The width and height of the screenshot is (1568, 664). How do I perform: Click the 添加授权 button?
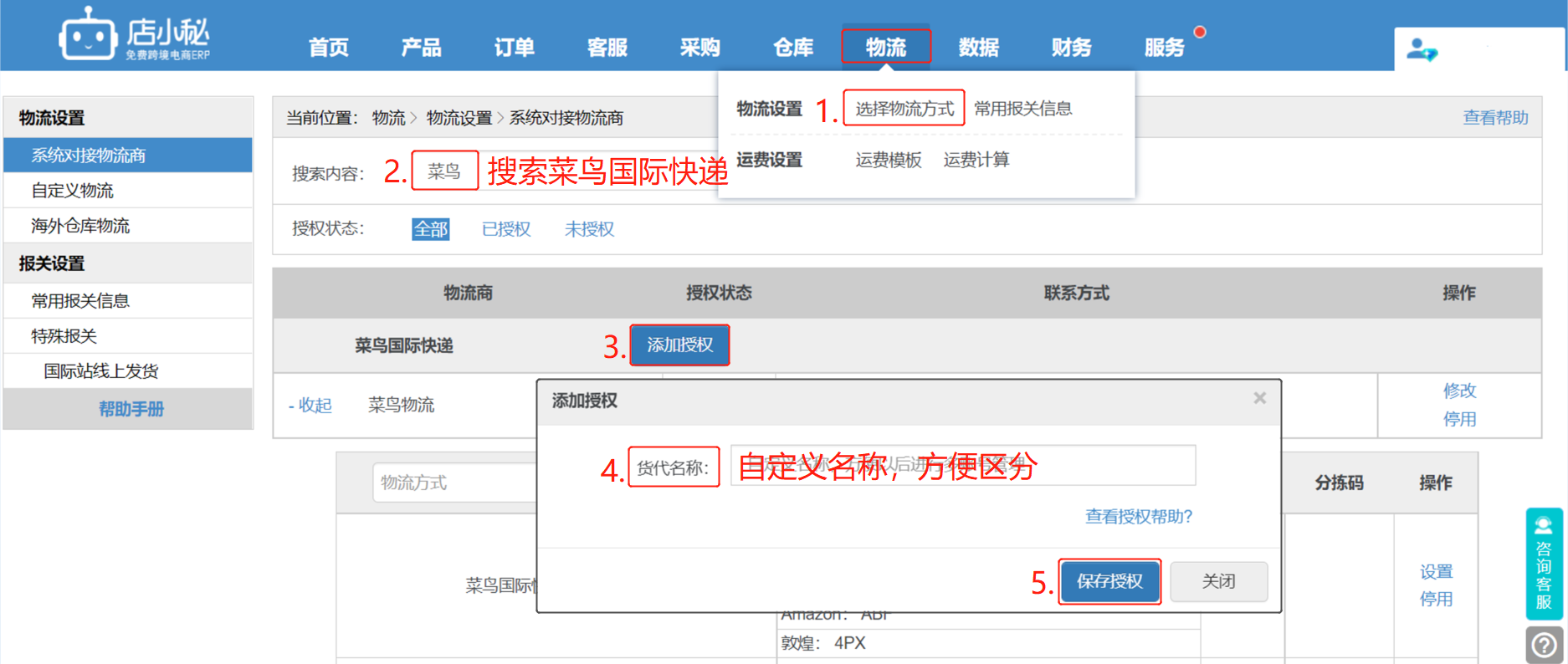pyautogui.click(x=679, y=345)
